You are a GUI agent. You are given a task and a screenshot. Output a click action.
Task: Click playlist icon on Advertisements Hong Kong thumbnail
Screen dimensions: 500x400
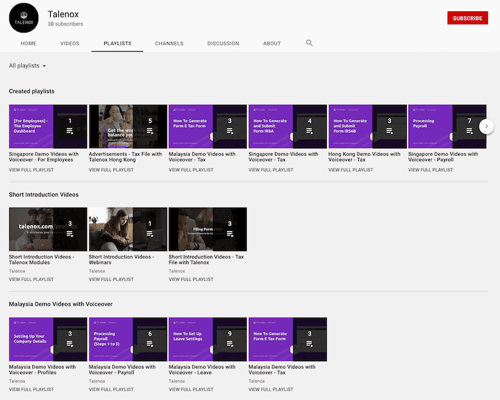coord(150,131)
